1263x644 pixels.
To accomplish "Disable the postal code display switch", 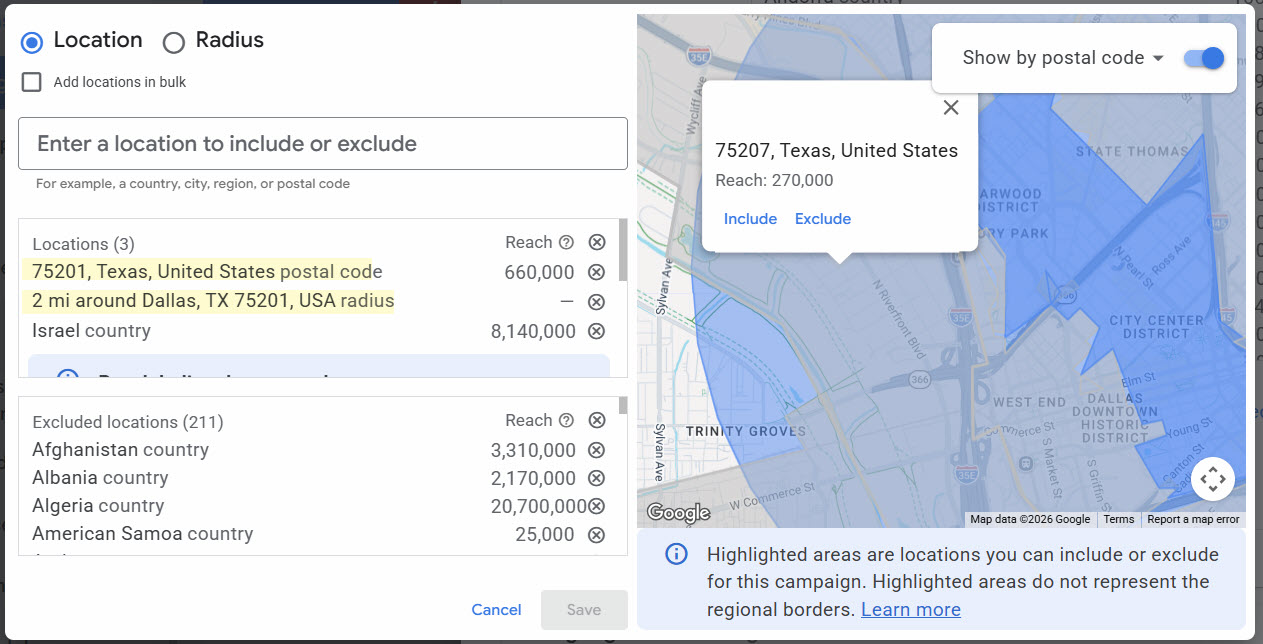I will [1202, 58].
